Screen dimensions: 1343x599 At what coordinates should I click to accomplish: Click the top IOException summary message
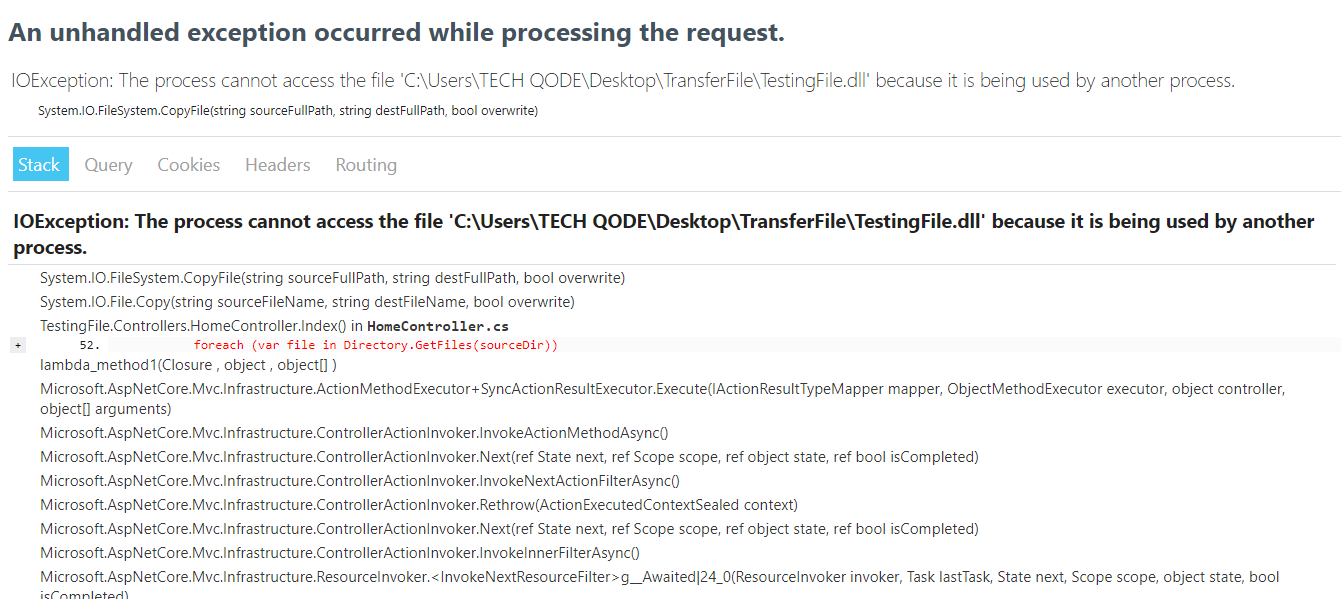click(623, 81)
